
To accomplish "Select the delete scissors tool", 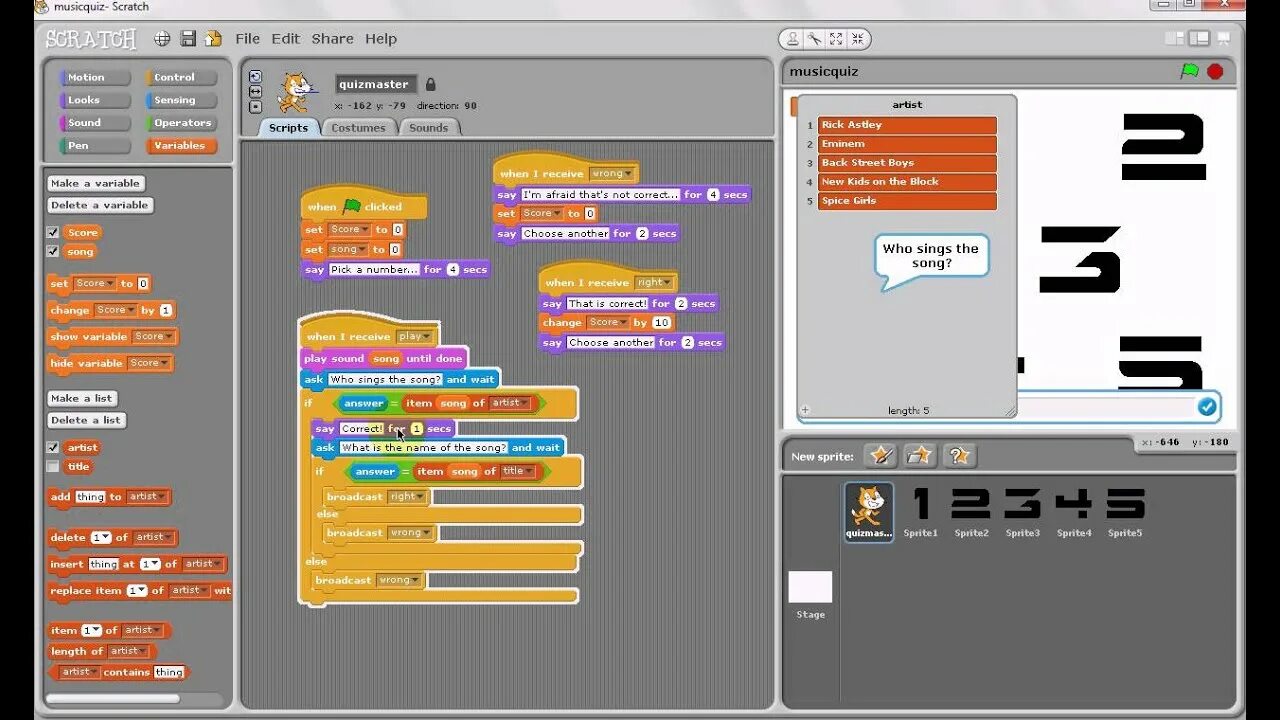I will (x=815, y=39).
